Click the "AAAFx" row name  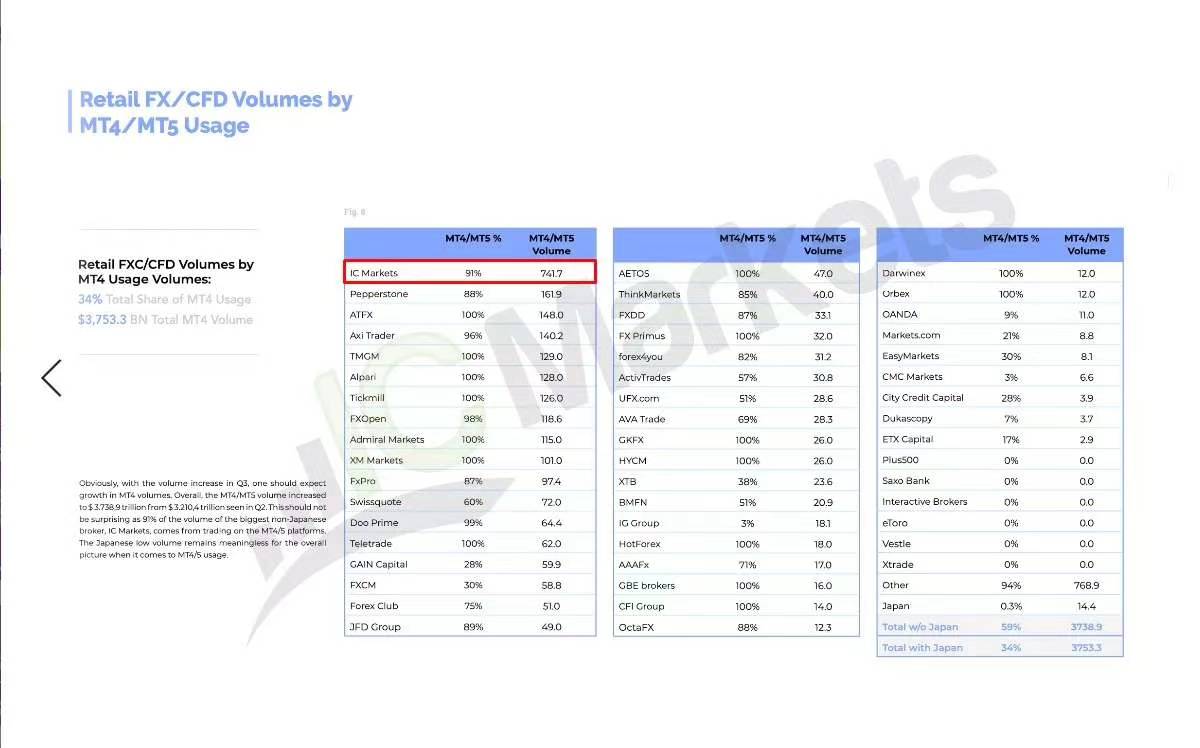pos(634,565)
